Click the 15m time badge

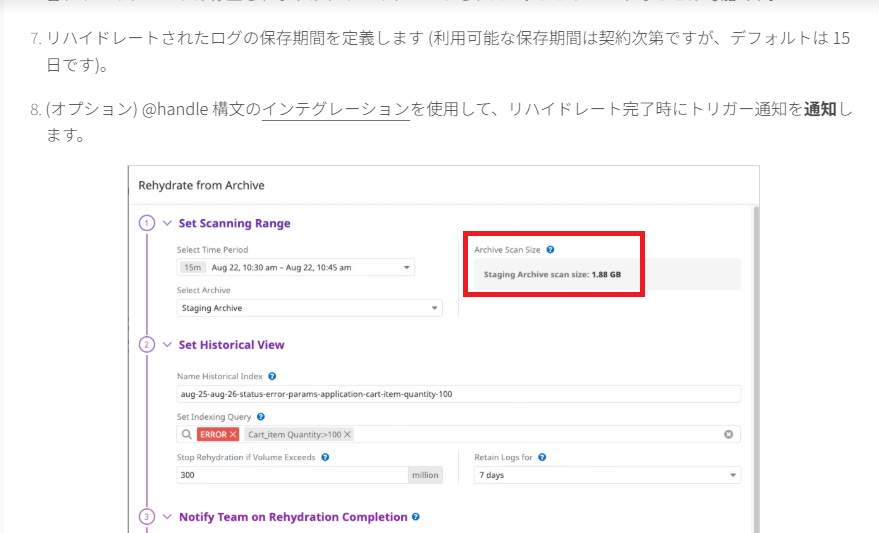point(192,267)
